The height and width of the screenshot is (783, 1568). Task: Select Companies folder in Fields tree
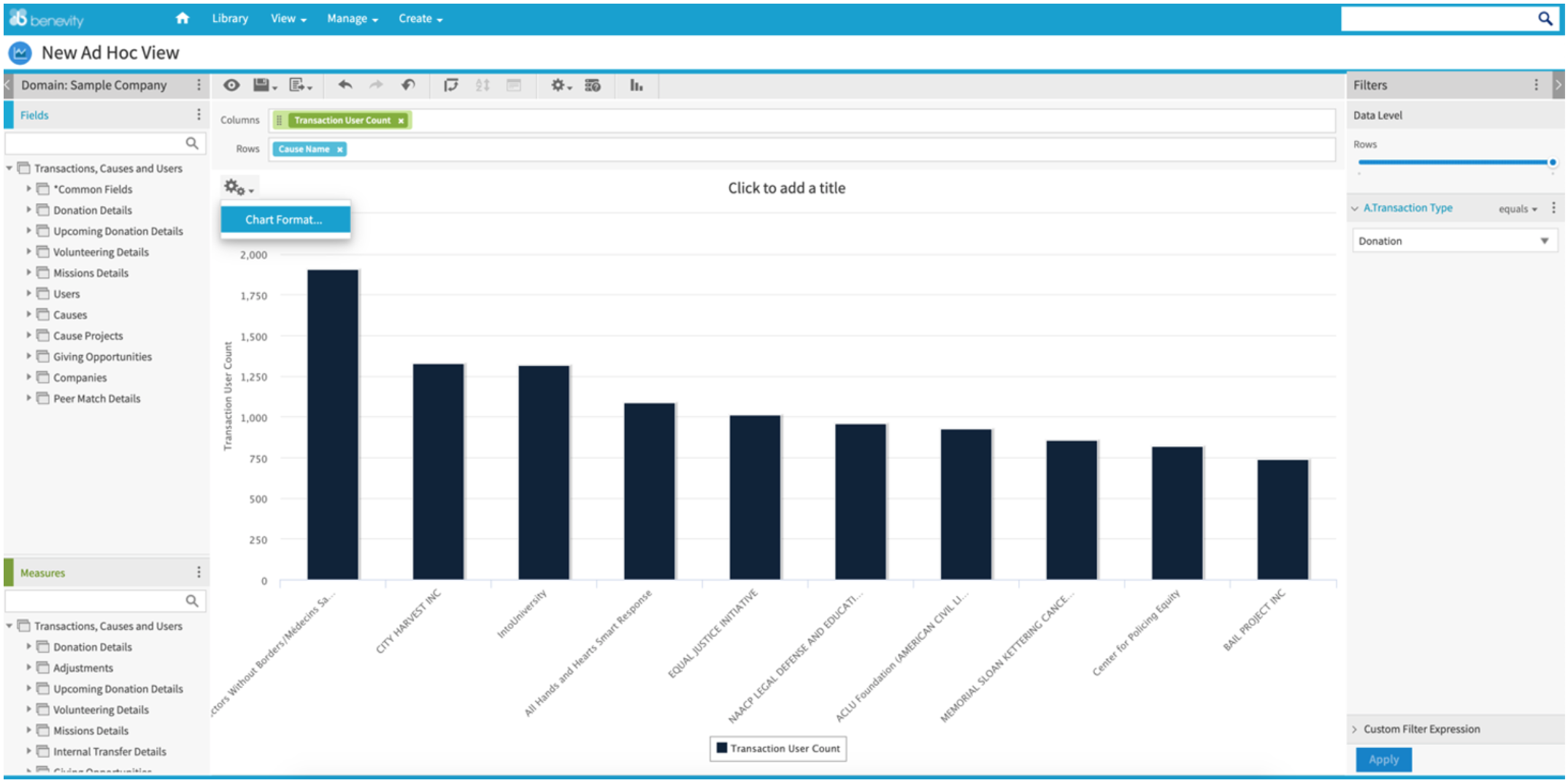80,378
